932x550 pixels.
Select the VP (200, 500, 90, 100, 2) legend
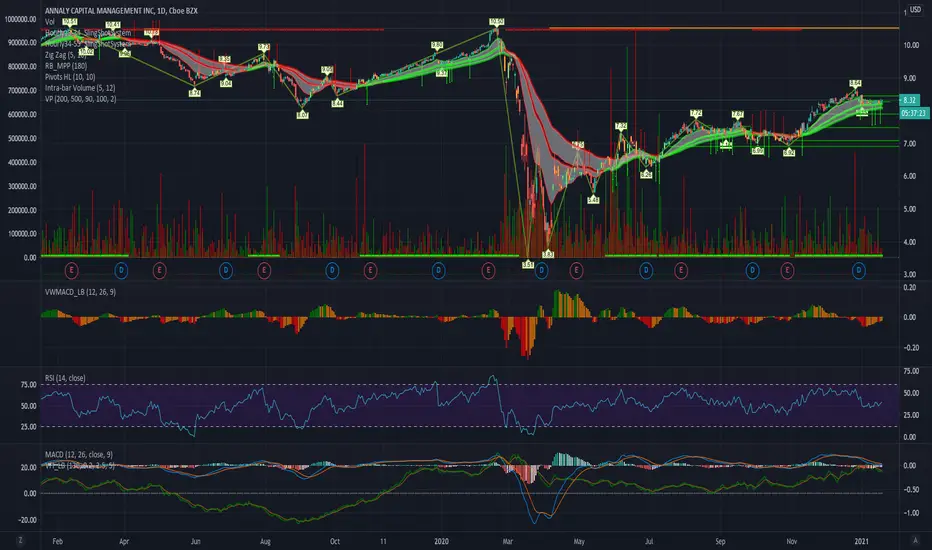(81, 99)
